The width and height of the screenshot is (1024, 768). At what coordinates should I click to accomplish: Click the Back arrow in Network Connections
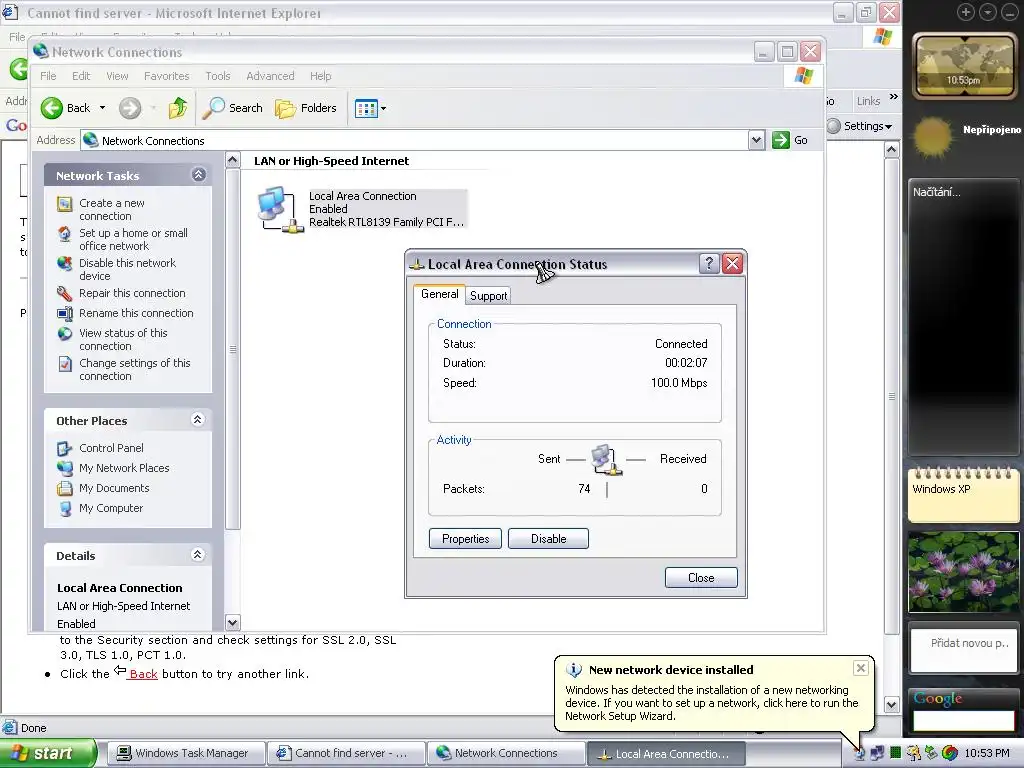pyautogui.click(x=52, y=108)
